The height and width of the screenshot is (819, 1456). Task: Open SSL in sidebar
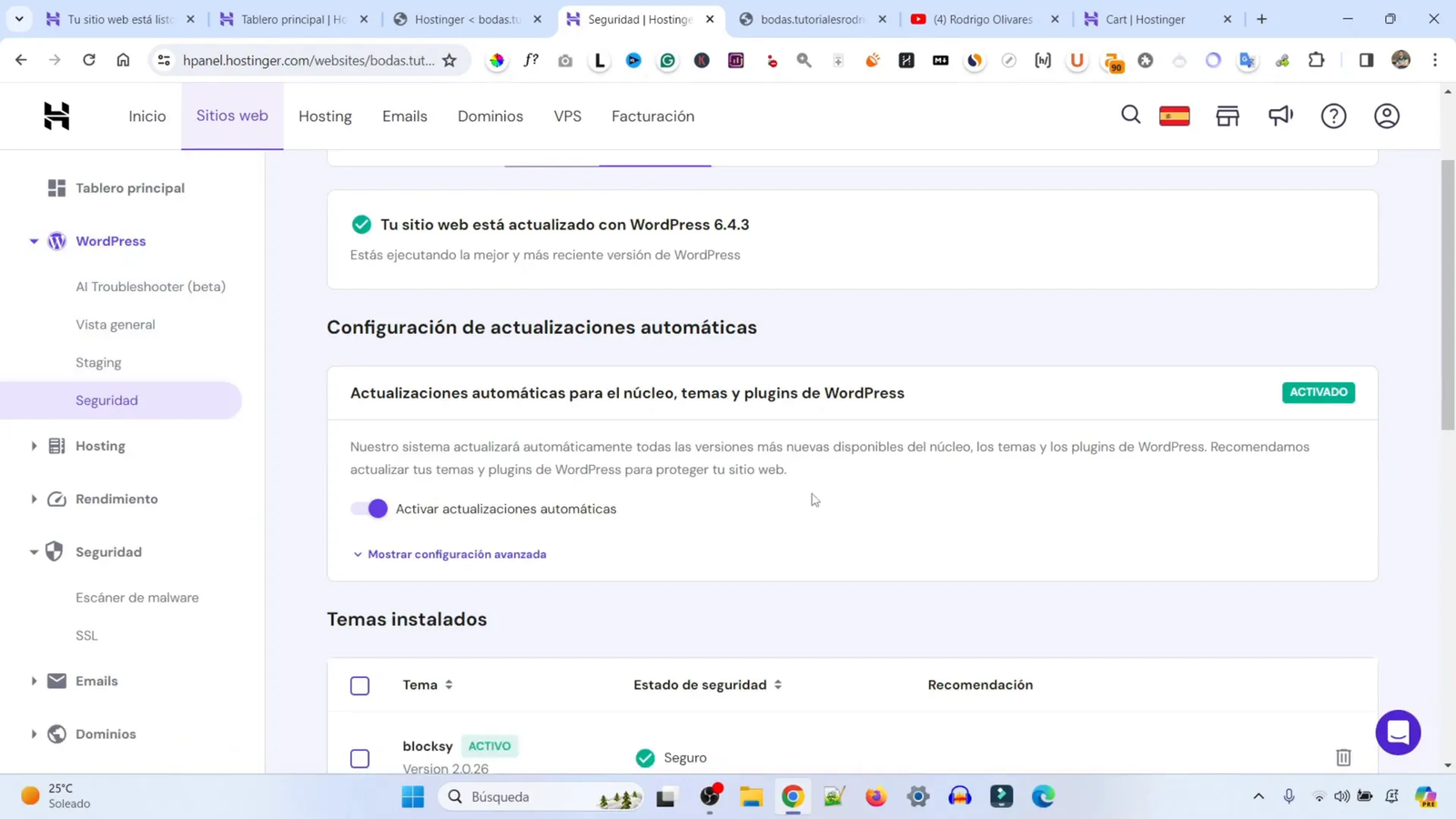(86, 636)
